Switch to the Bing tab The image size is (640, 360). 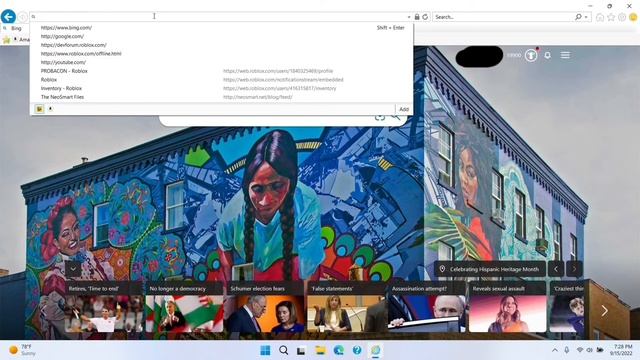pyautogui.click(x=16, y=28)
